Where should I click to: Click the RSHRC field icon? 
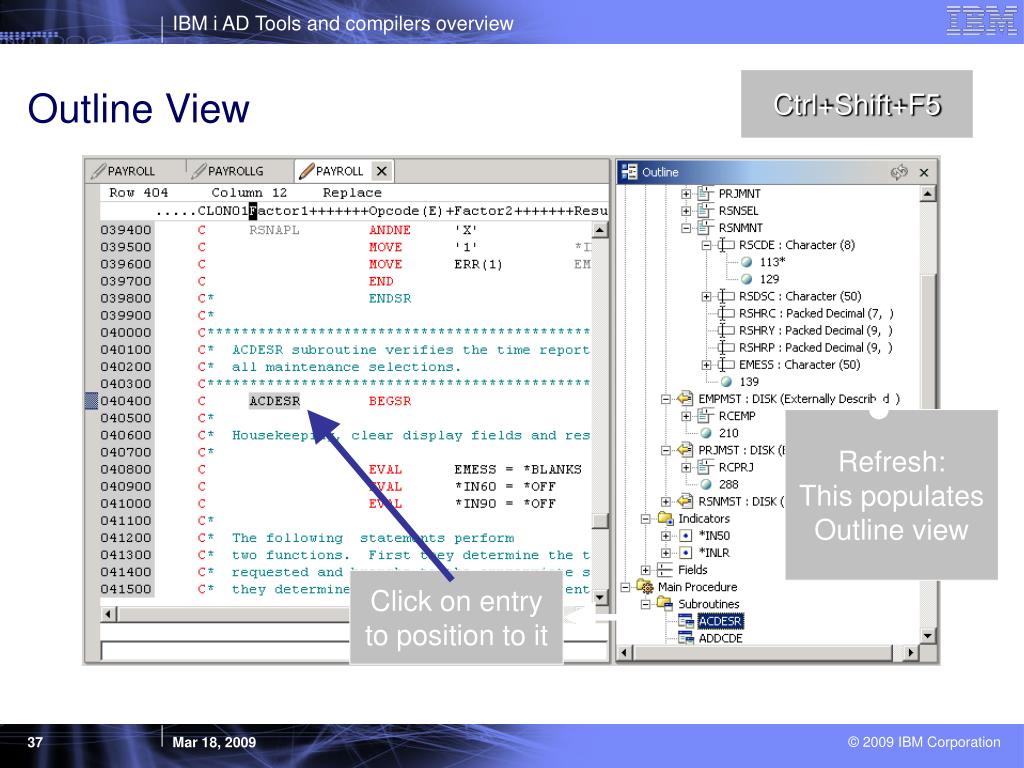coord(726,313)
